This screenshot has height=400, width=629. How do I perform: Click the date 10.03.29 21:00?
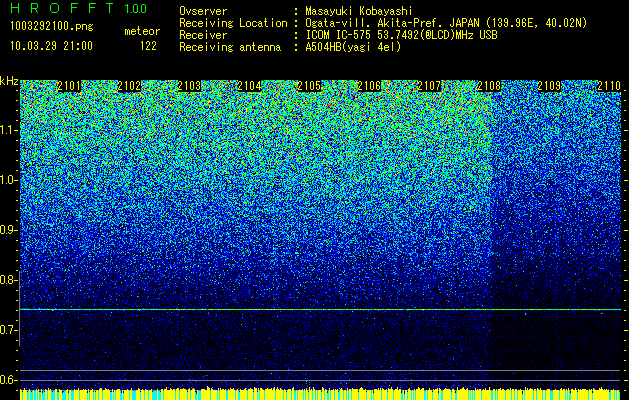(x=52, y=46)
